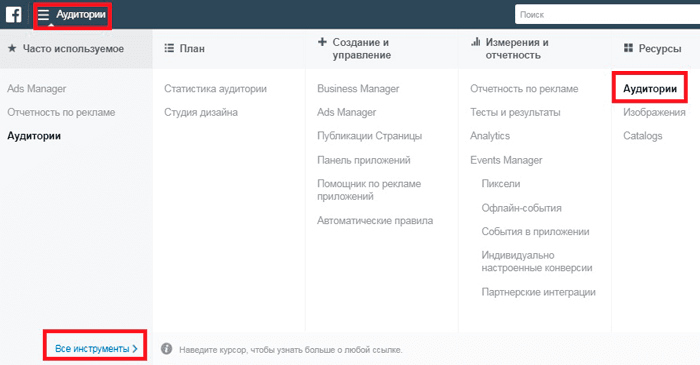Open Публикации Страницы
The height and width of the screenshot is (365, 700).
(x=370, y=136)
